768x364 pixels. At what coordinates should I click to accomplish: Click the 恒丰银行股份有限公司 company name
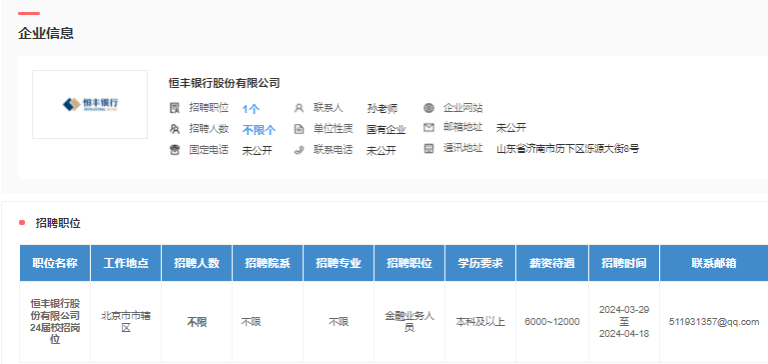(x=224, y=83)
